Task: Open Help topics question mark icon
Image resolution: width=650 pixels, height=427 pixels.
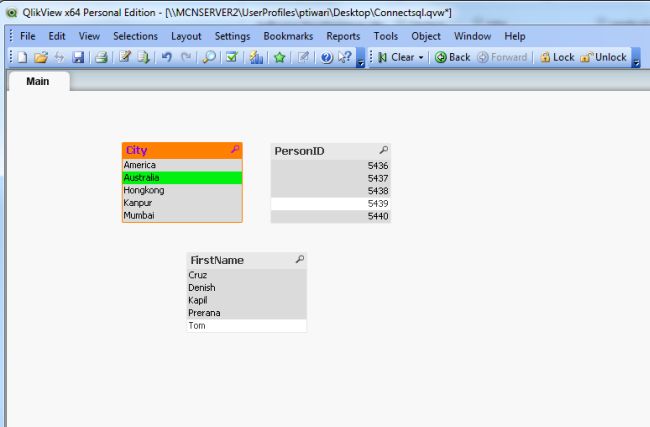Action: 327,58
